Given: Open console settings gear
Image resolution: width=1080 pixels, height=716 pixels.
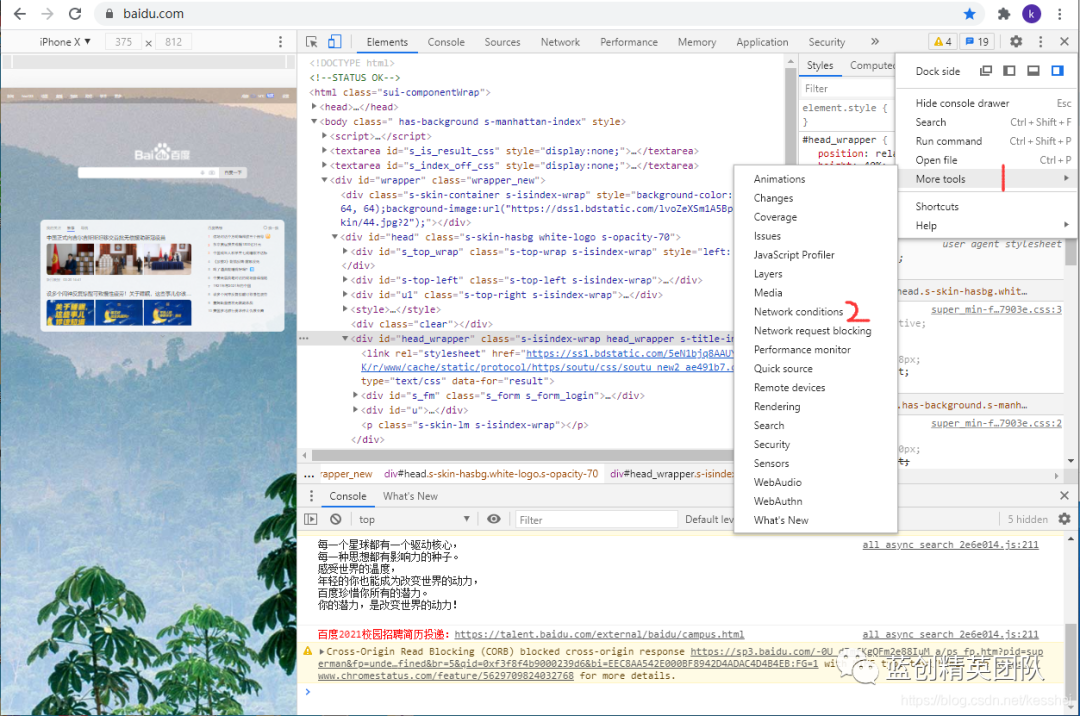Looking at the screenshot, I should (1064, 519).
